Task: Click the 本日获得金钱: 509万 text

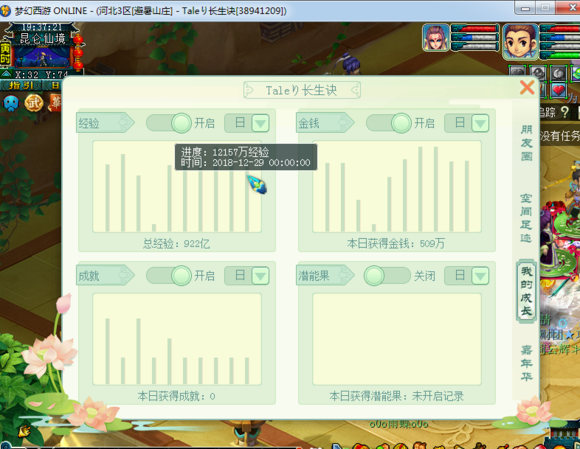Action: [x=396, y=243]
